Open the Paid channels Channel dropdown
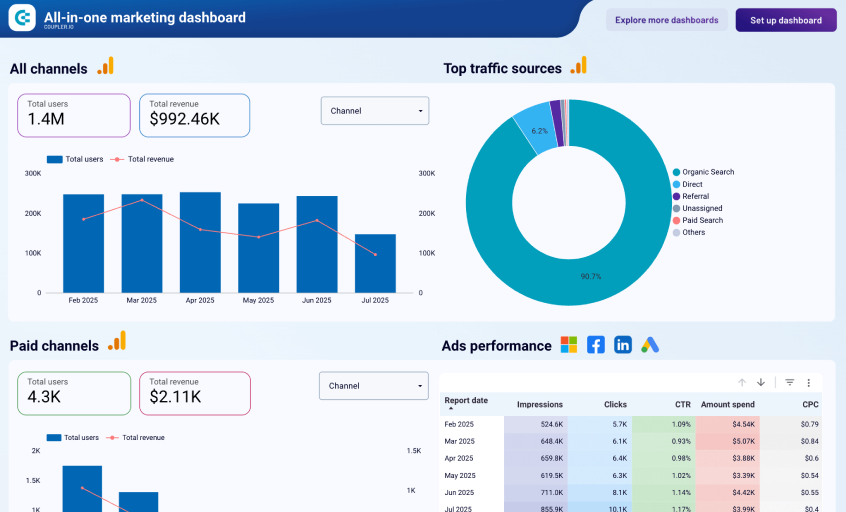 (x=374, y=386)
